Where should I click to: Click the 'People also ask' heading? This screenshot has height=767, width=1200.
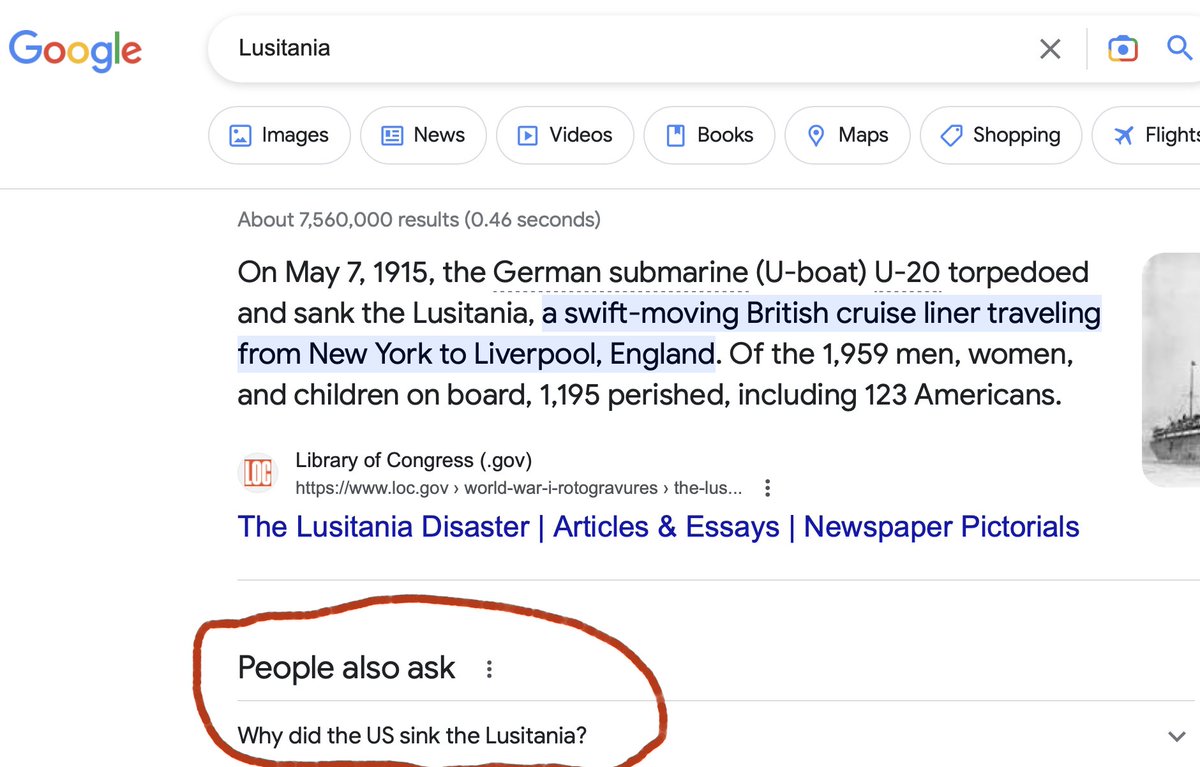346,668
